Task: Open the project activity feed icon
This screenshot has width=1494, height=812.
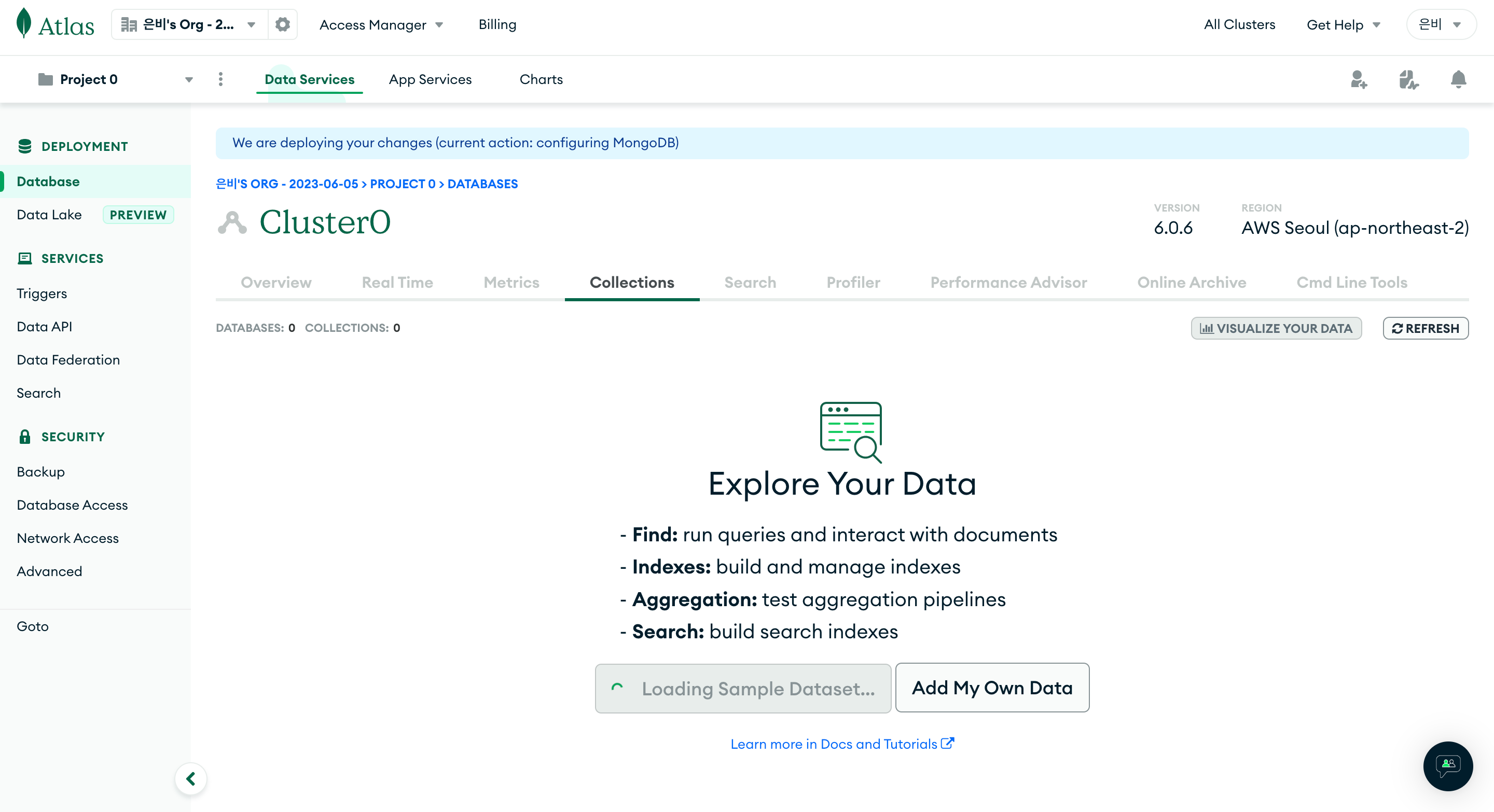Action: tap(1408, 79)
